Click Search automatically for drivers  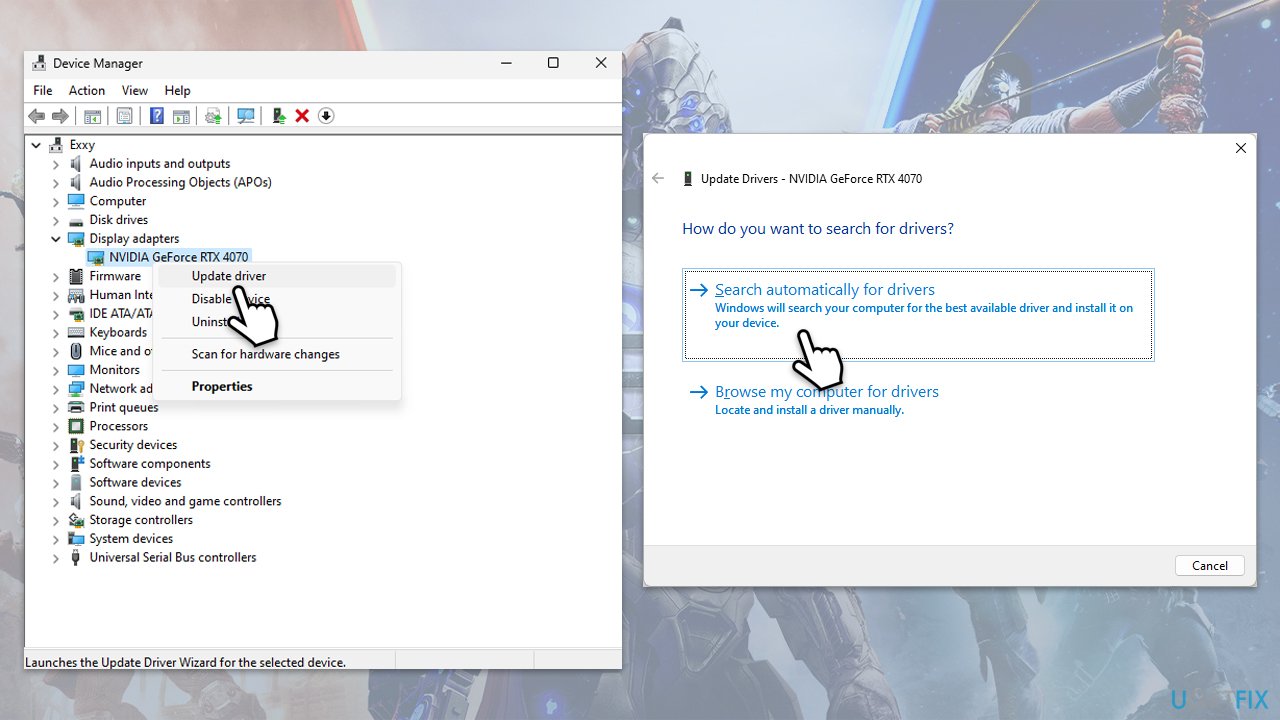click(x=824, y=290)
